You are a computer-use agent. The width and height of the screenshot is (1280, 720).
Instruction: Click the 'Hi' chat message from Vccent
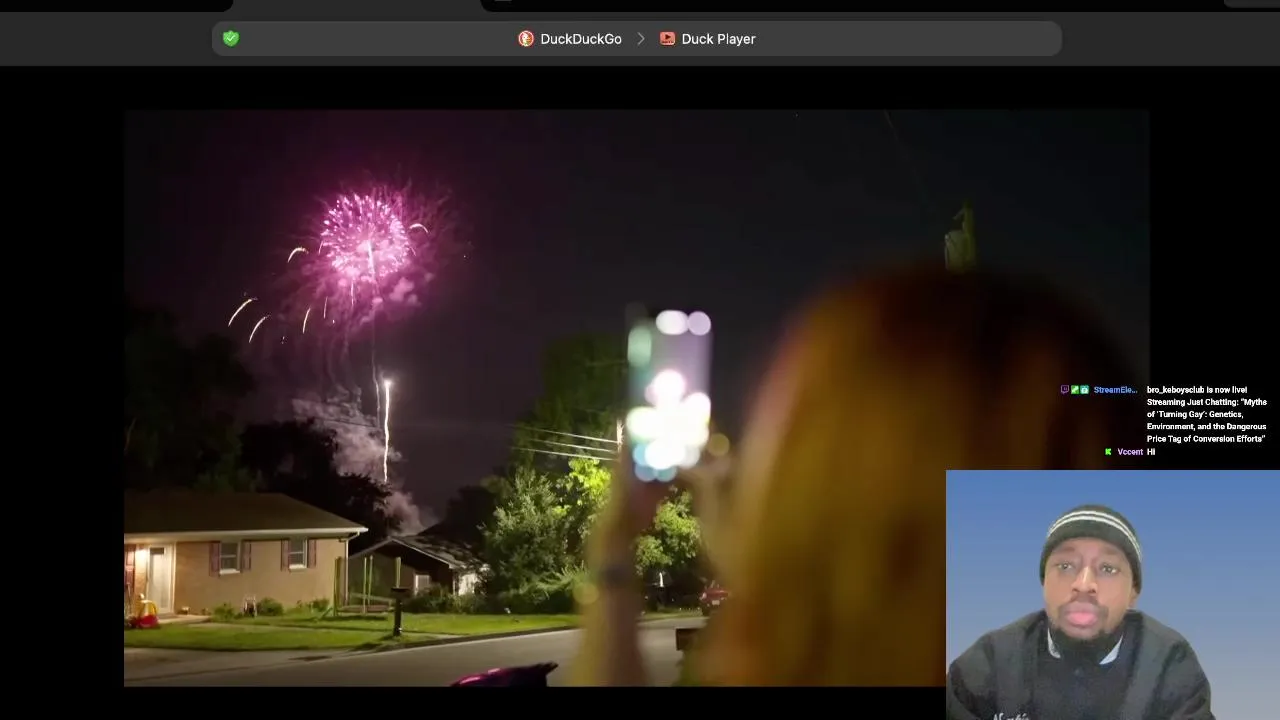coord(1151,452)
